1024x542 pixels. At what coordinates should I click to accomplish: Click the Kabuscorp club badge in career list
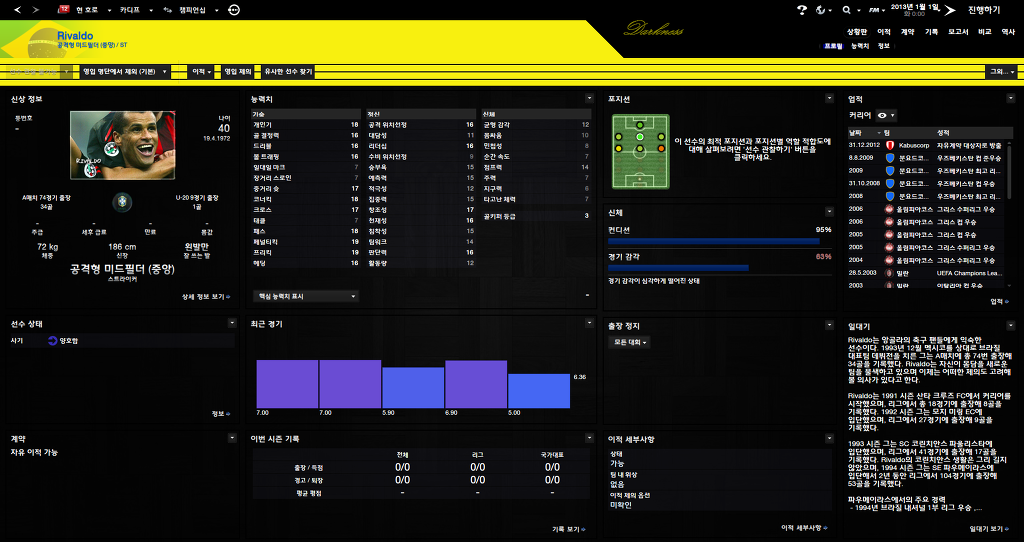(878, 146)
